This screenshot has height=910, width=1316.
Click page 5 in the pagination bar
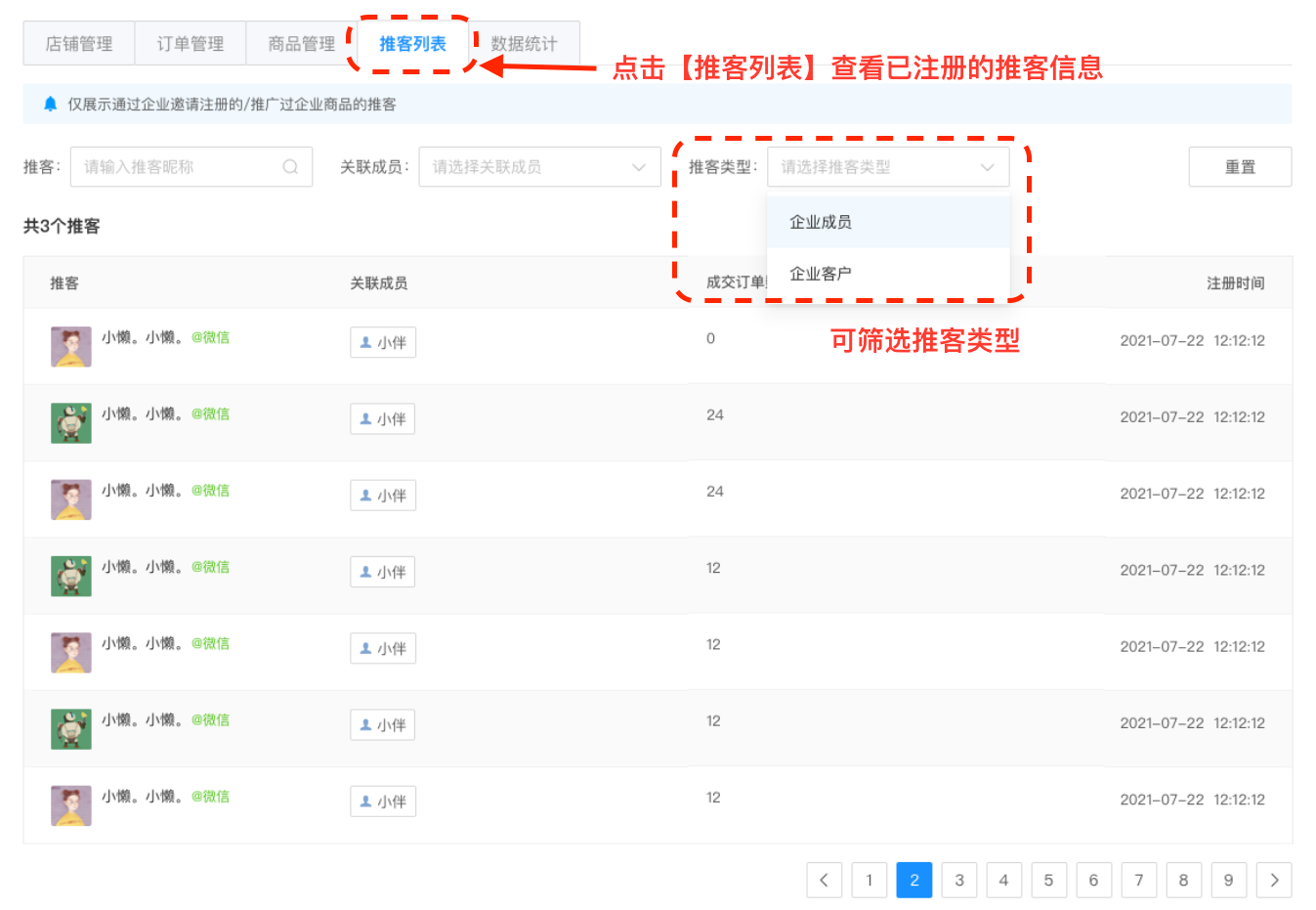pyautogui.click(x=1048, y=880)
